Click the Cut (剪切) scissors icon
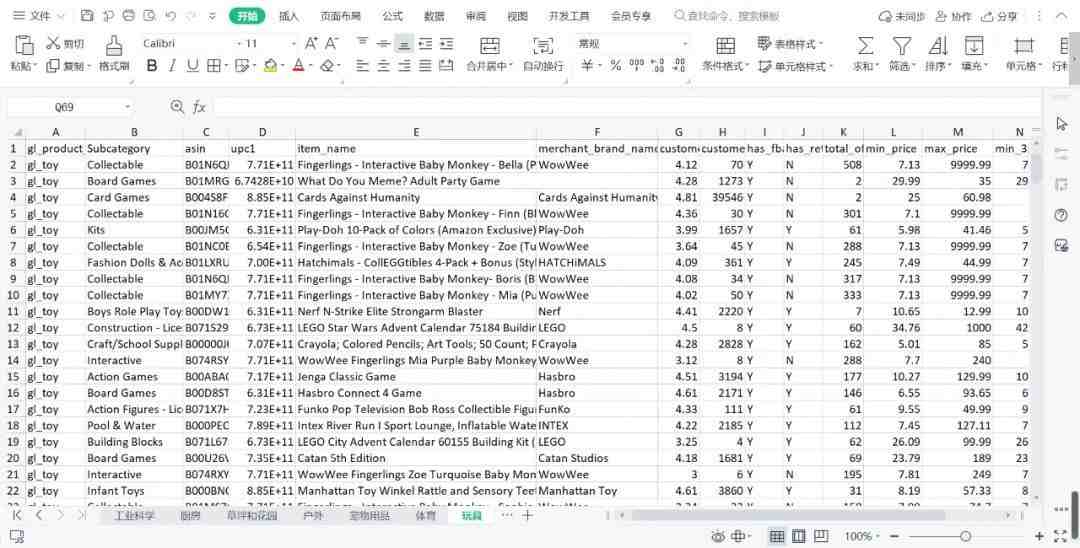The height and width of the screenshot is (548, 1080). [53, 43]
